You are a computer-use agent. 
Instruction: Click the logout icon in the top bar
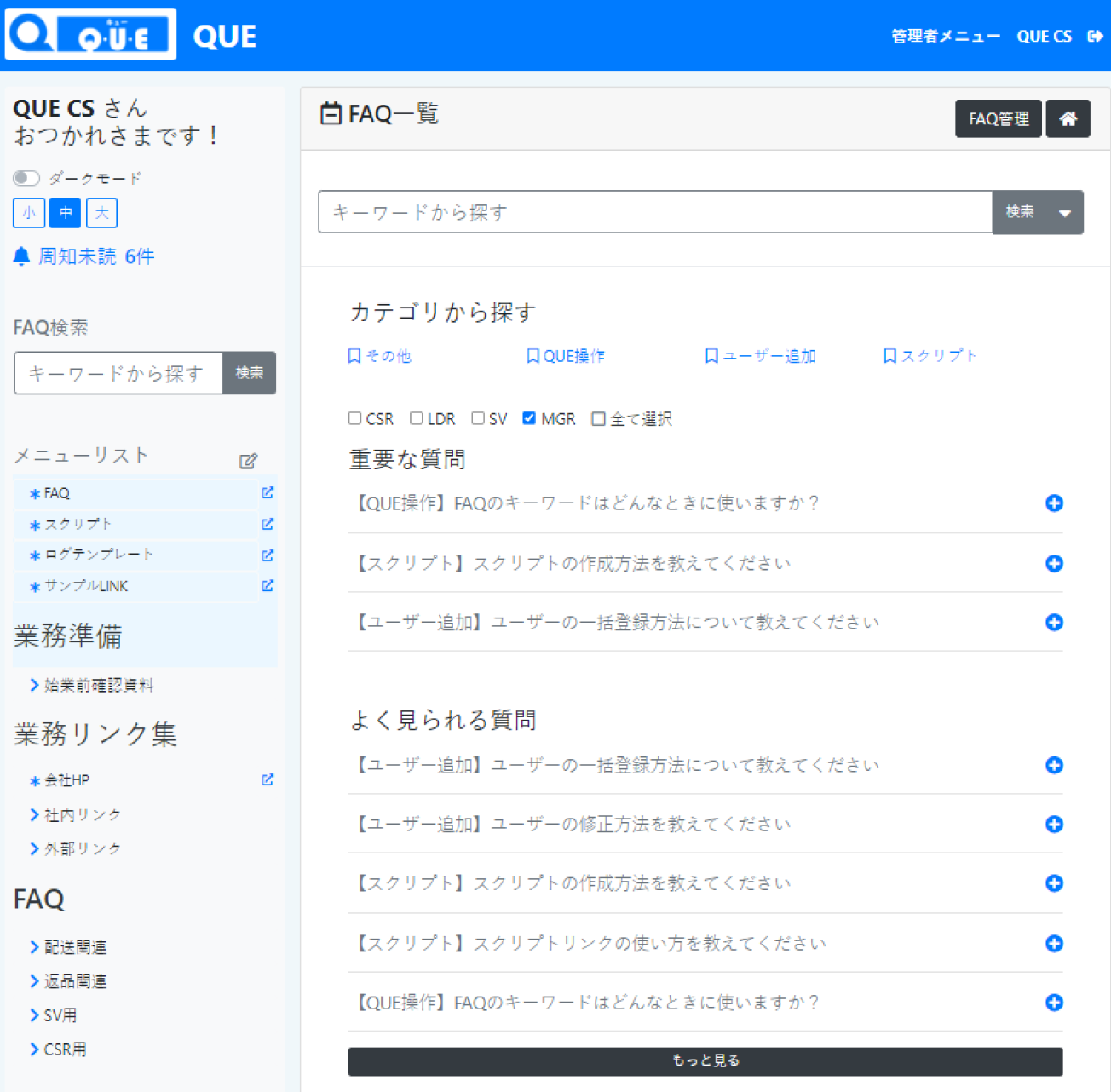[x=1095, y=36]
